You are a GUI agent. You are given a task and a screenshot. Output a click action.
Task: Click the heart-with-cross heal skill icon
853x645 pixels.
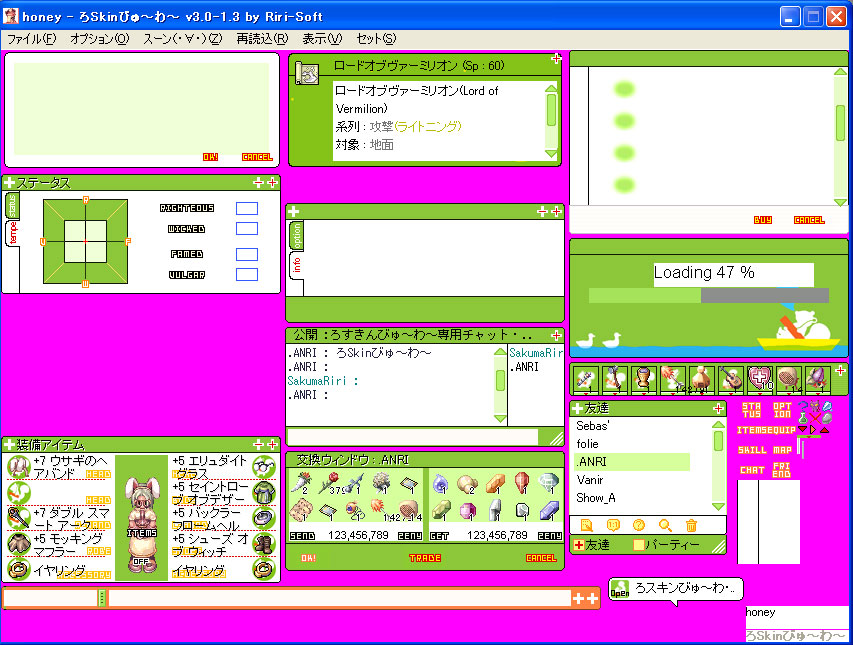click(759, 379)
